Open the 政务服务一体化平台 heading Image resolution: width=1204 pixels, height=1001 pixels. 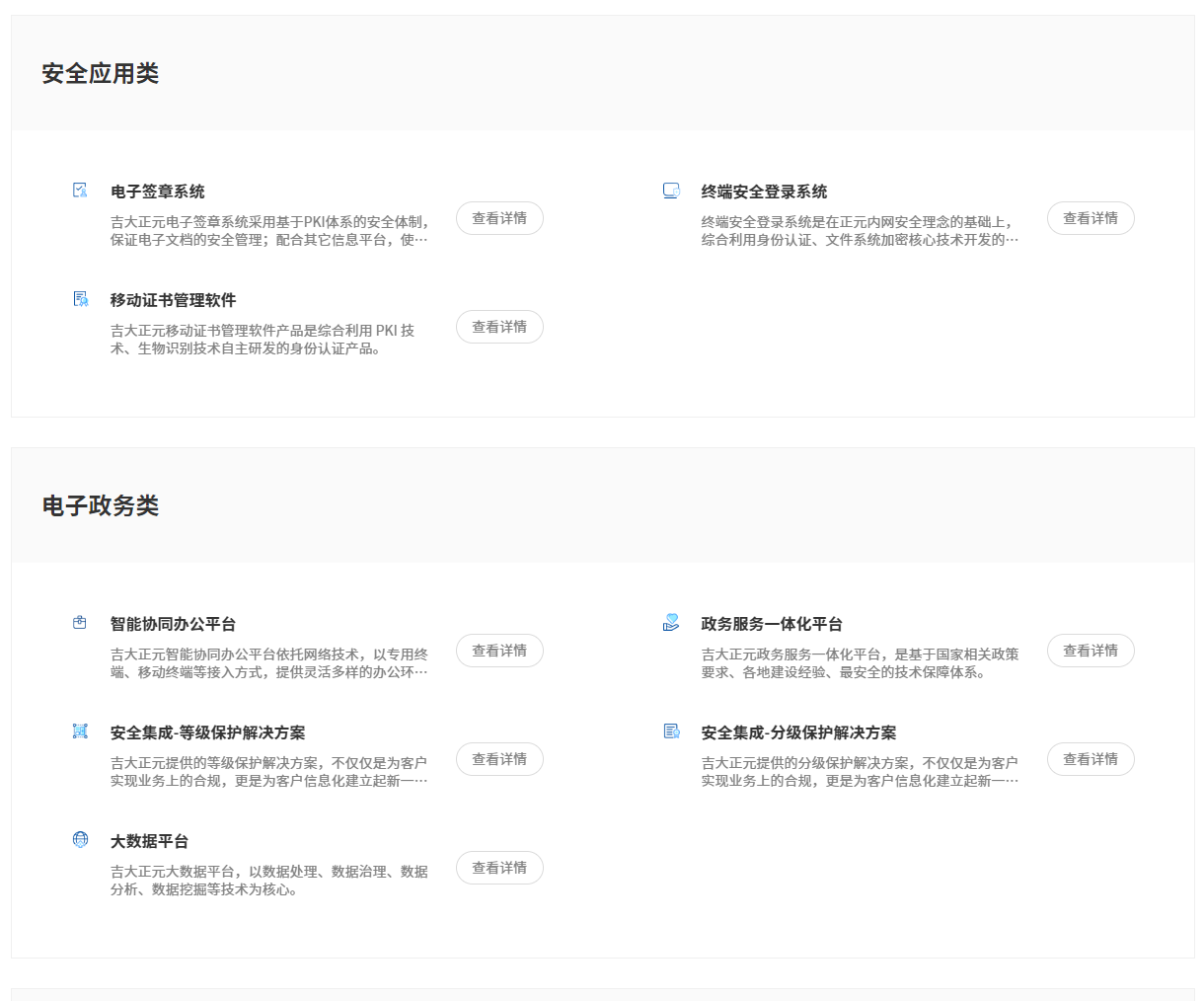pyautogui.click(x=772, y=624)
